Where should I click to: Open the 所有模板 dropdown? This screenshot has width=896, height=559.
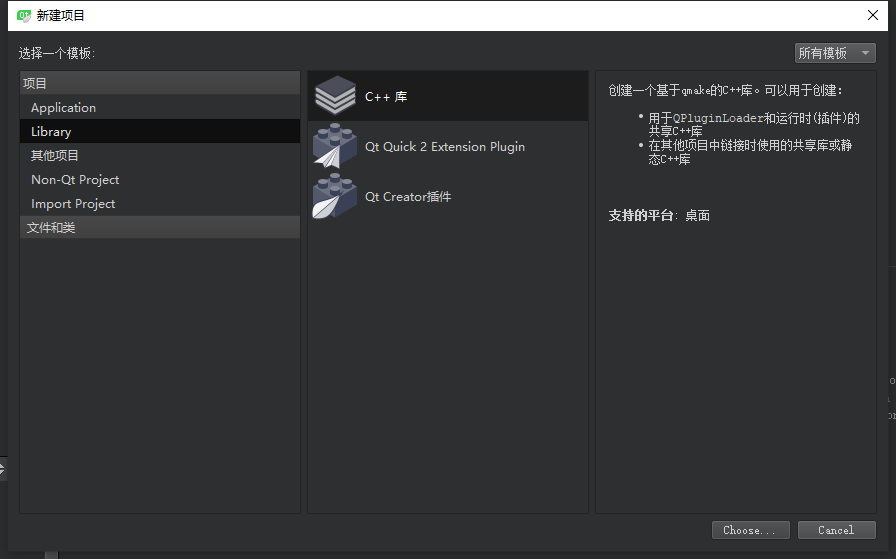coord(835,53)
